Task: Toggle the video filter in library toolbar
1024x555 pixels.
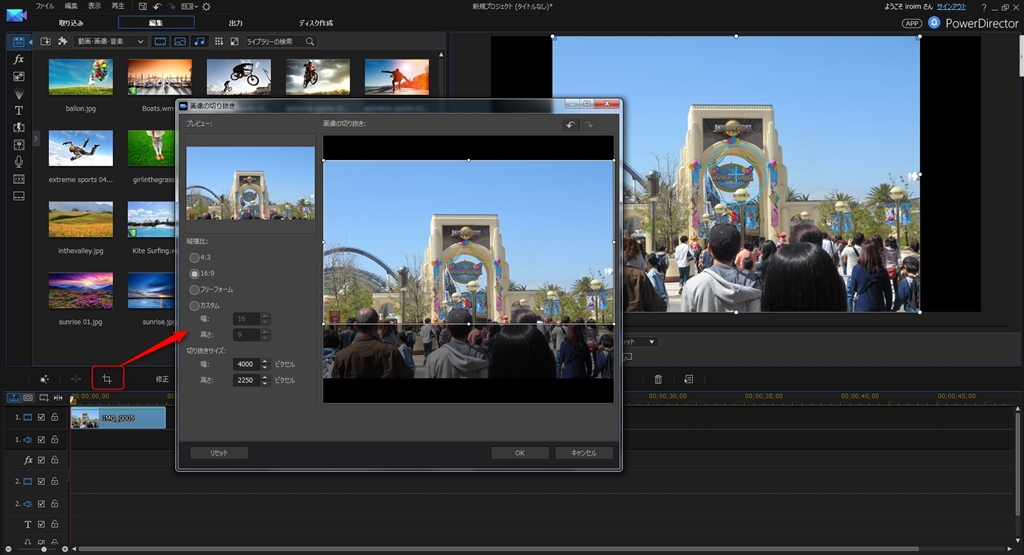Action: click(x=160, y=41)
